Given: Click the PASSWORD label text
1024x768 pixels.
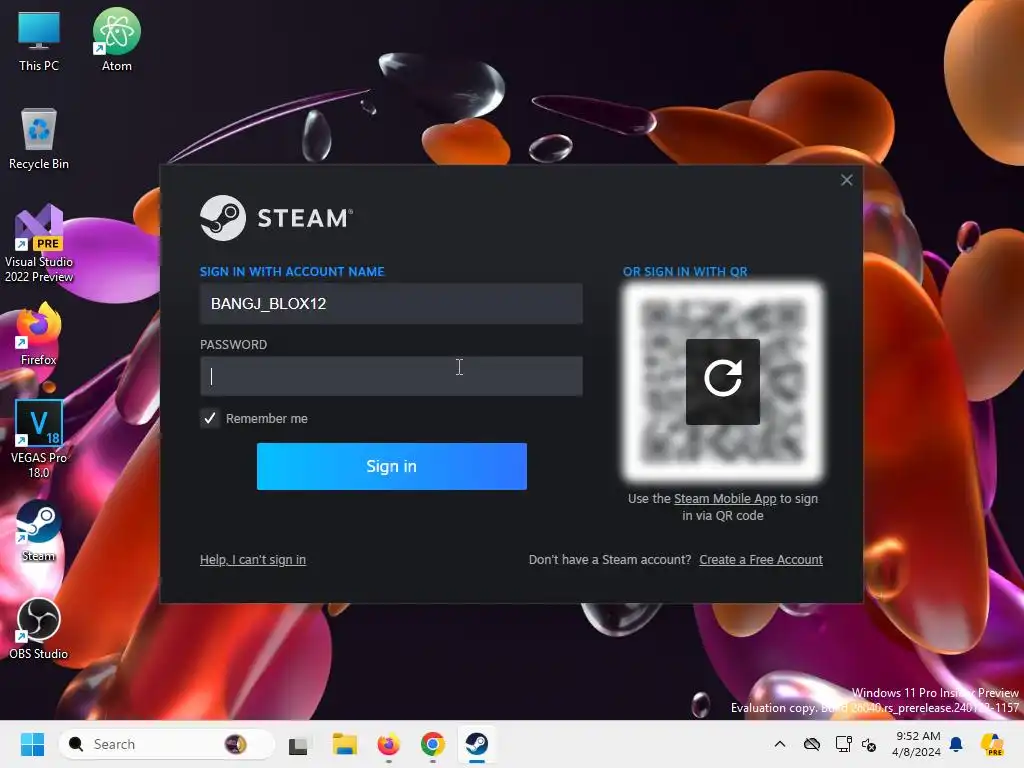Looking at the screenshot, I should (233, 344).
